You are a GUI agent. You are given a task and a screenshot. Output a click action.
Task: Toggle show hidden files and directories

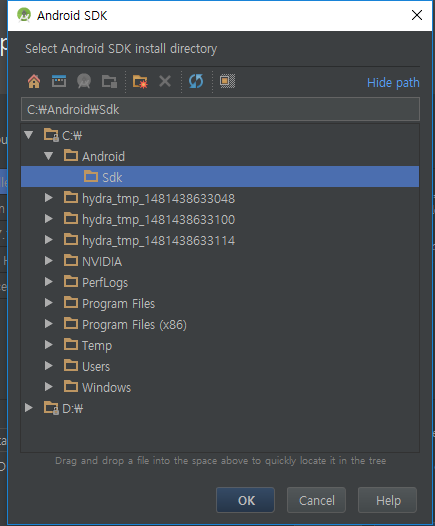coord(227,81)
